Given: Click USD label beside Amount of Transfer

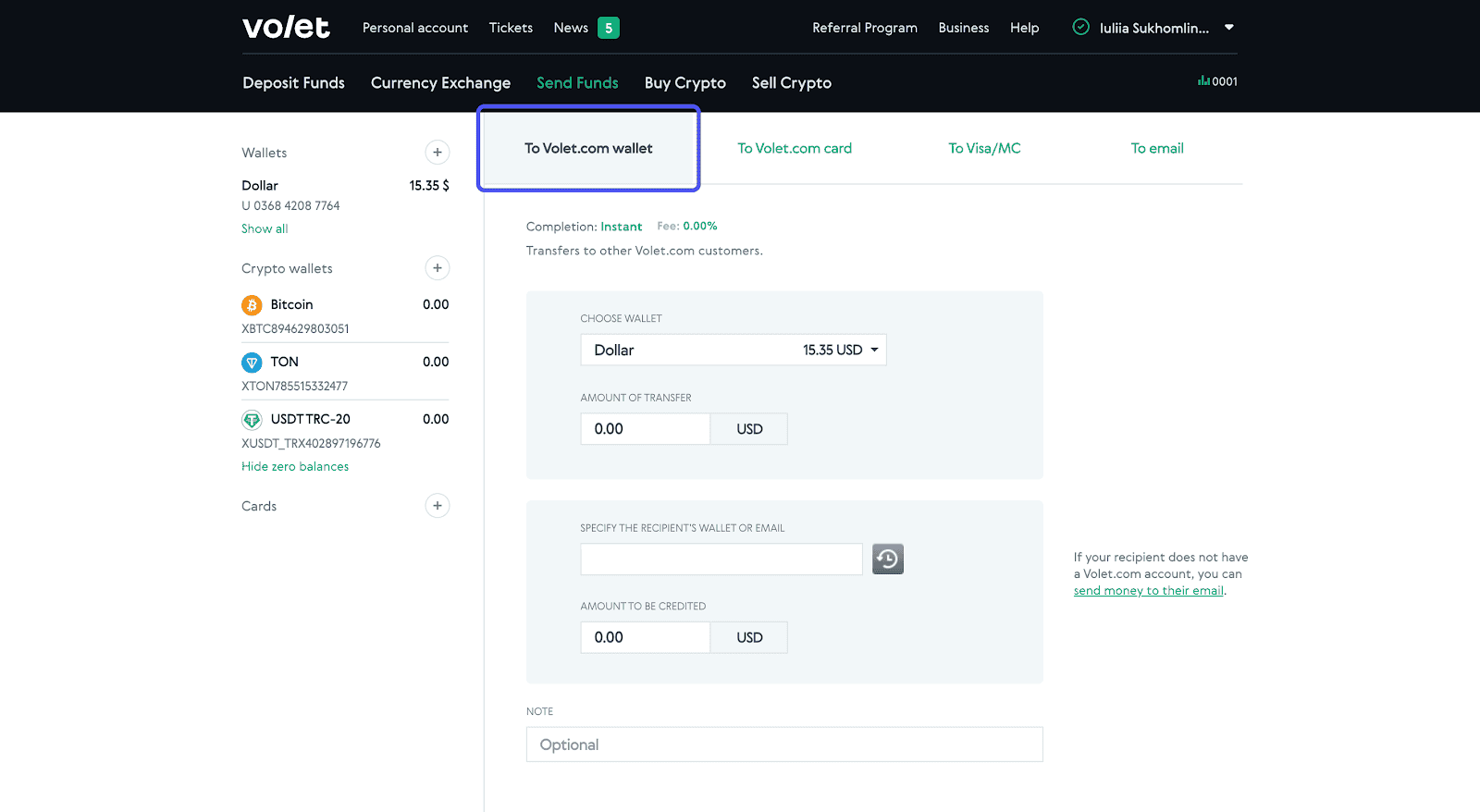Looking at the screenshot, I should click(749, 429).
